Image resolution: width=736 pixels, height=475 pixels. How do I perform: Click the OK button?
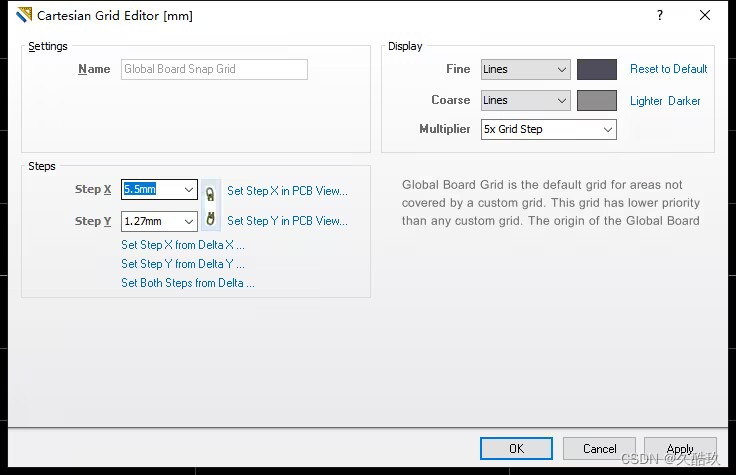[x=516, y=449]
